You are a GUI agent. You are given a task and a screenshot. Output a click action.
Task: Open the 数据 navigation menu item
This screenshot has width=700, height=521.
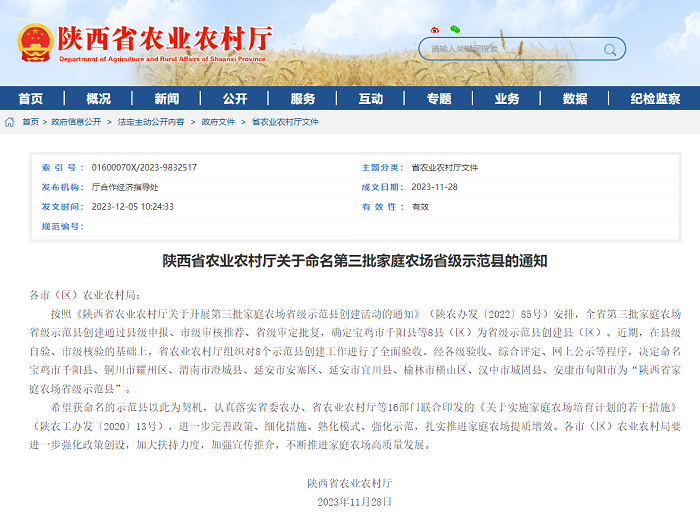click(575, 99)
